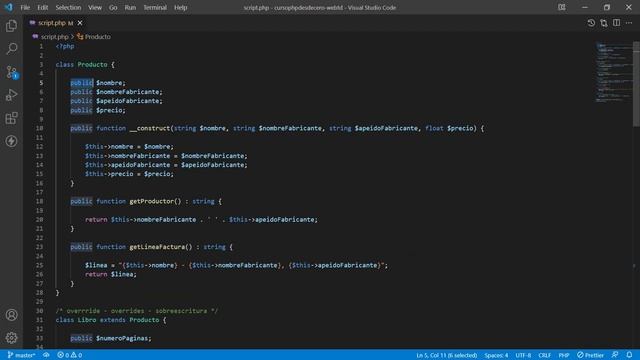Screen dimensions: 640x360
Task: Click the open changes icon
Action: 604,23
